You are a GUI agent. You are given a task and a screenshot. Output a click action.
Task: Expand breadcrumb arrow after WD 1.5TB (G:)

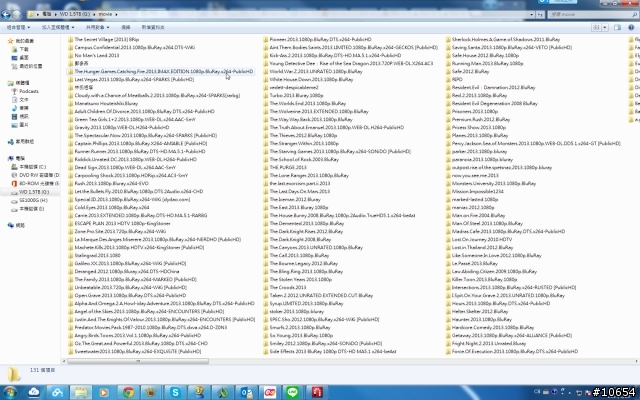[x=94, y=14]
